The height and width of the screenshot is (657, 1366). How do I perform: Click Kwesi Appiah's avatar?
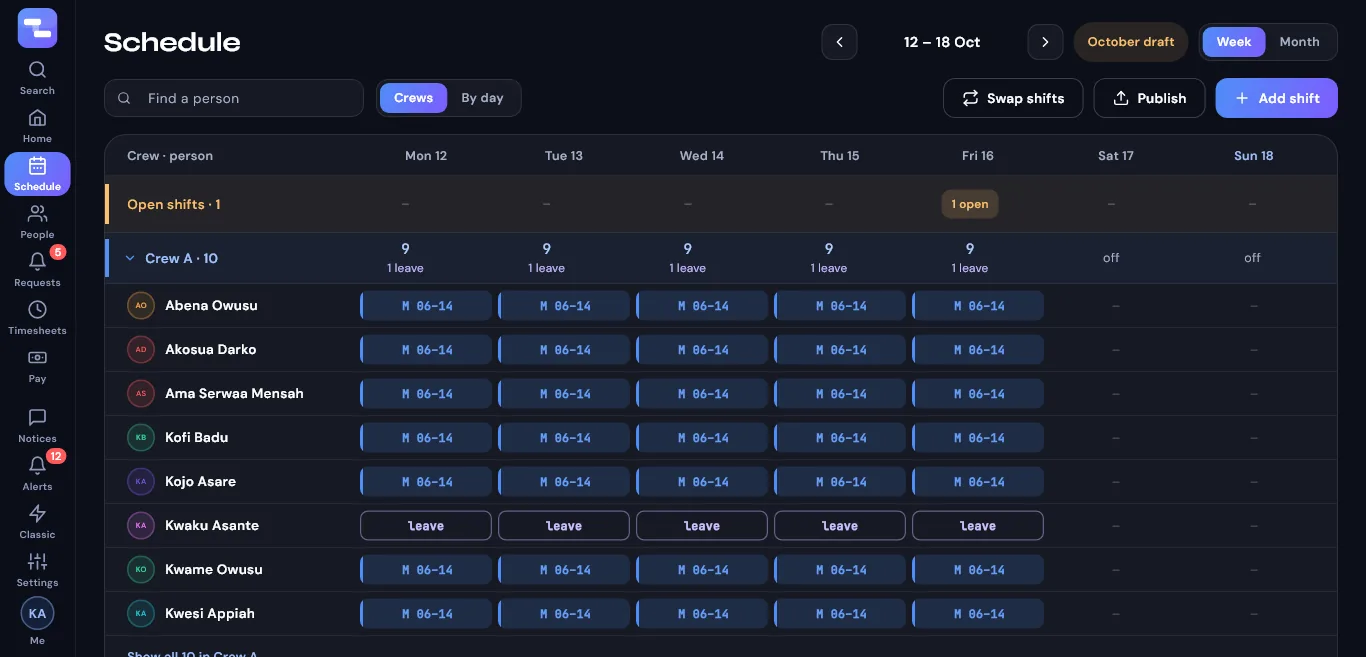[141, 614]
